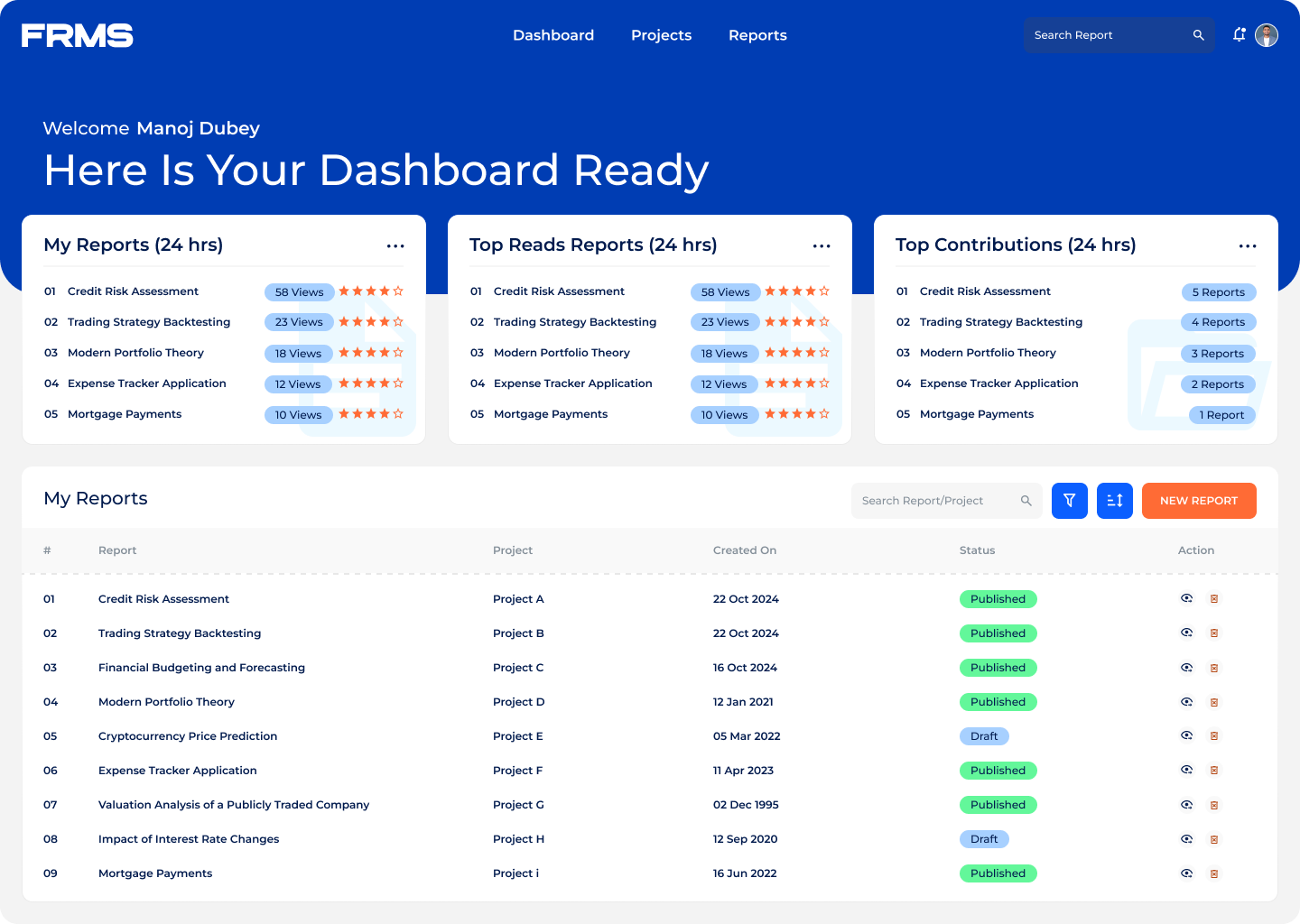Delete the Credit Risk Assessment report row
Screen dimensions: 1300x924
tap(1214, 599)
